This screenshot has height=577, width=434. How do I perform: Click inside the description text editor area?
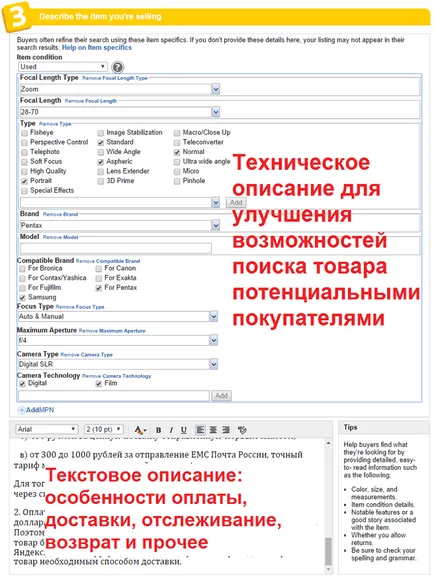pos(167,506)
